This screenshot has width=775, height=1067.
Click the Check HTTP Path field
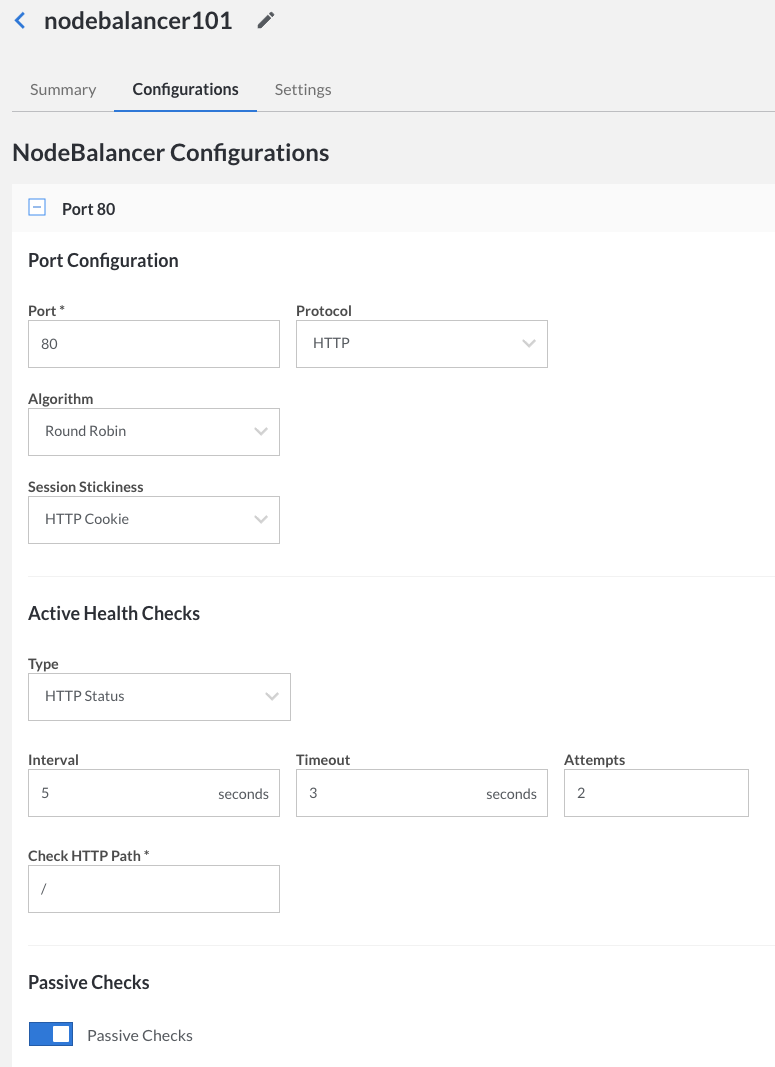[x=153, y=888]
